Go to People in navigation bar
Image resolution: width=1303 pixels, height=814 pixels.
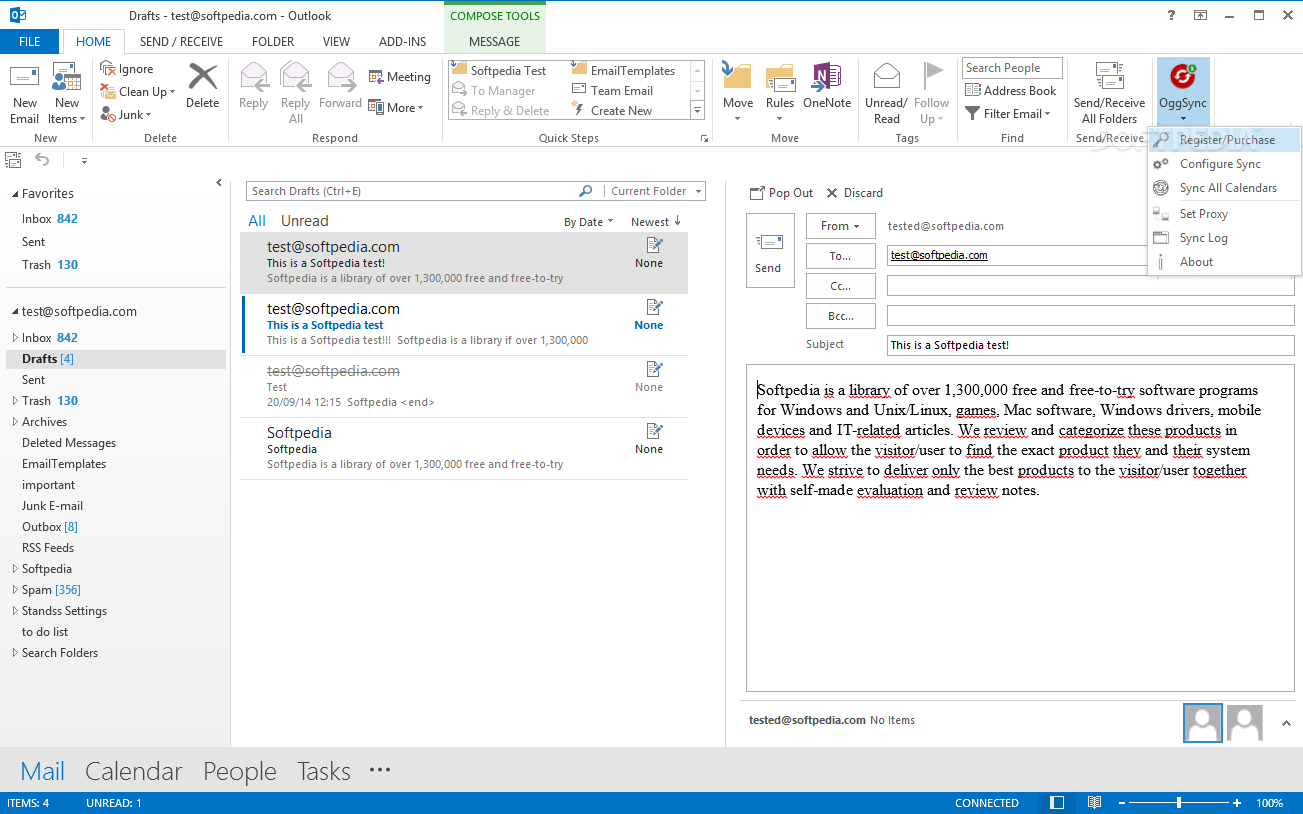(240, 771)
